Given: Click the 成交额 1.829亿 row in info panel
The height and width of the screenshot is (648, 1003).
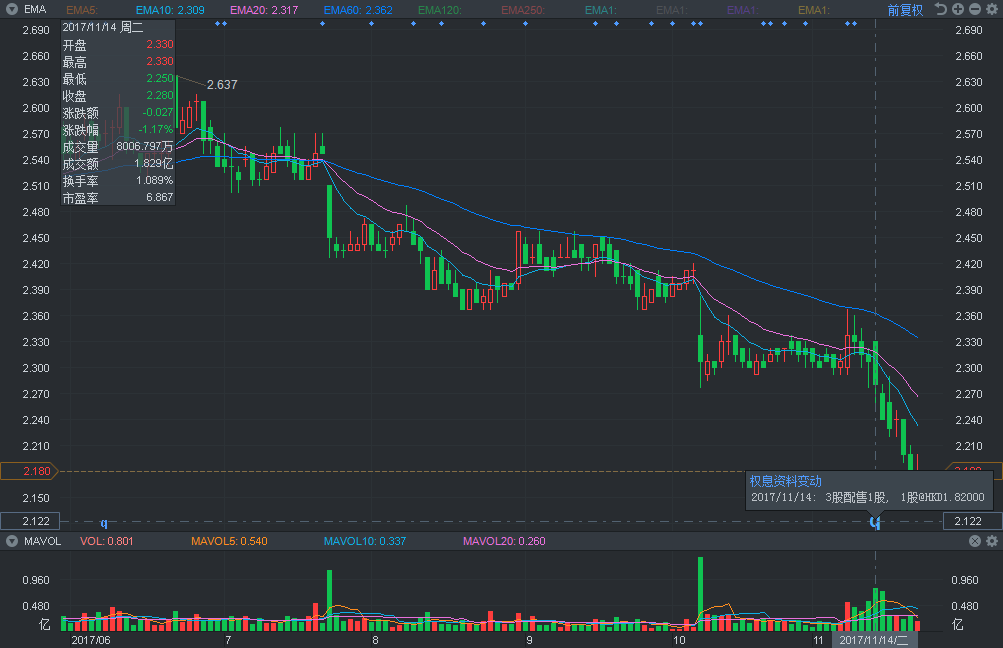Looking at the screenshot, I should pyautogui.click(x=118, y=164).
